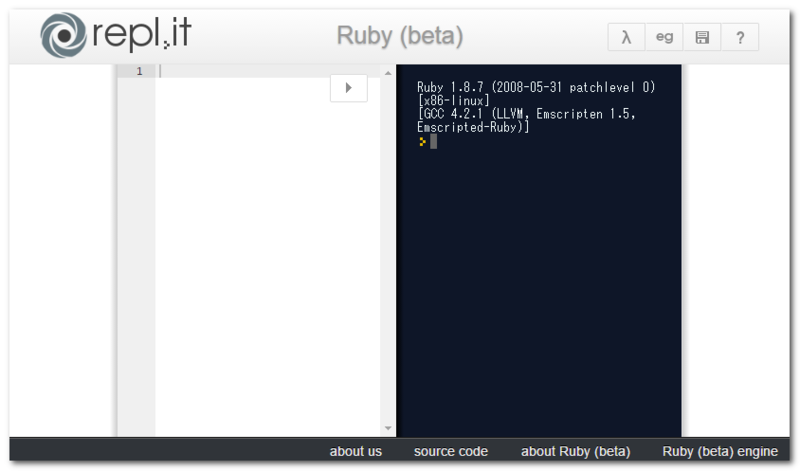Show examples with the eg button
The height and width of the screenshot is (471, 800).
(664, 37)
